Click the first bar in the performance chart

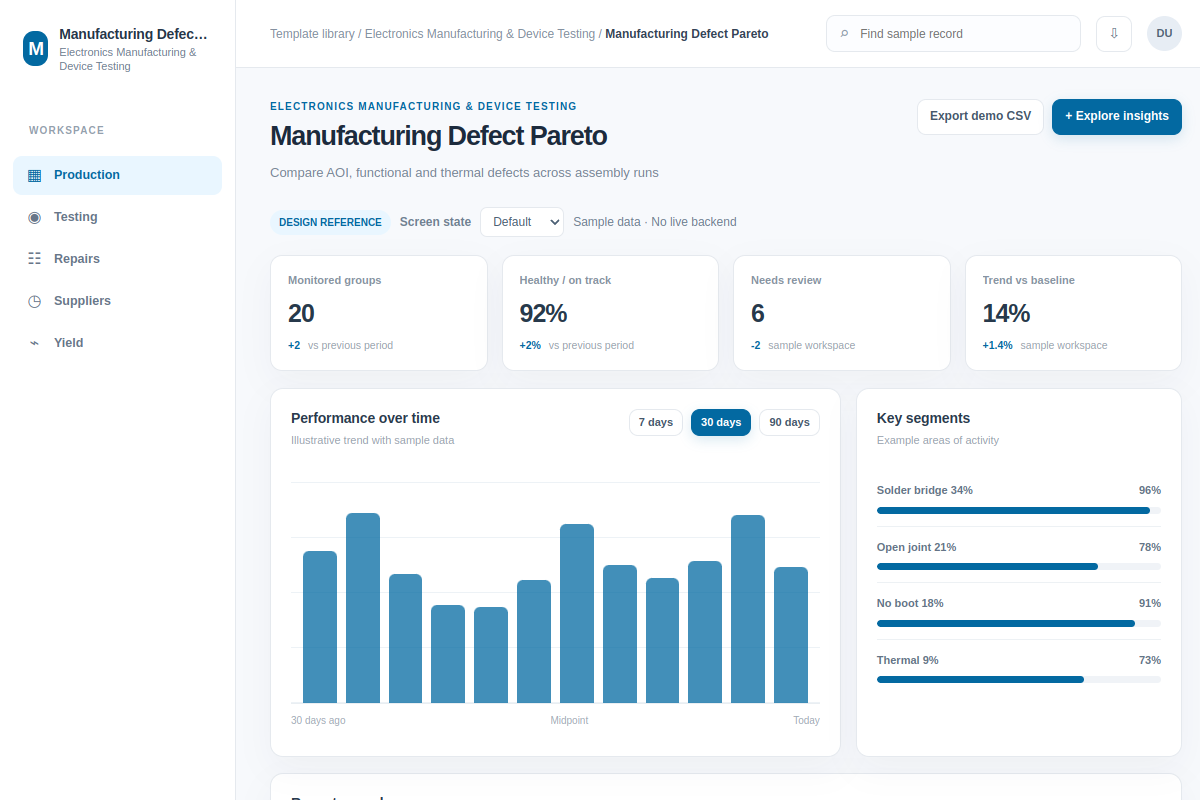(x=320, y=627)
